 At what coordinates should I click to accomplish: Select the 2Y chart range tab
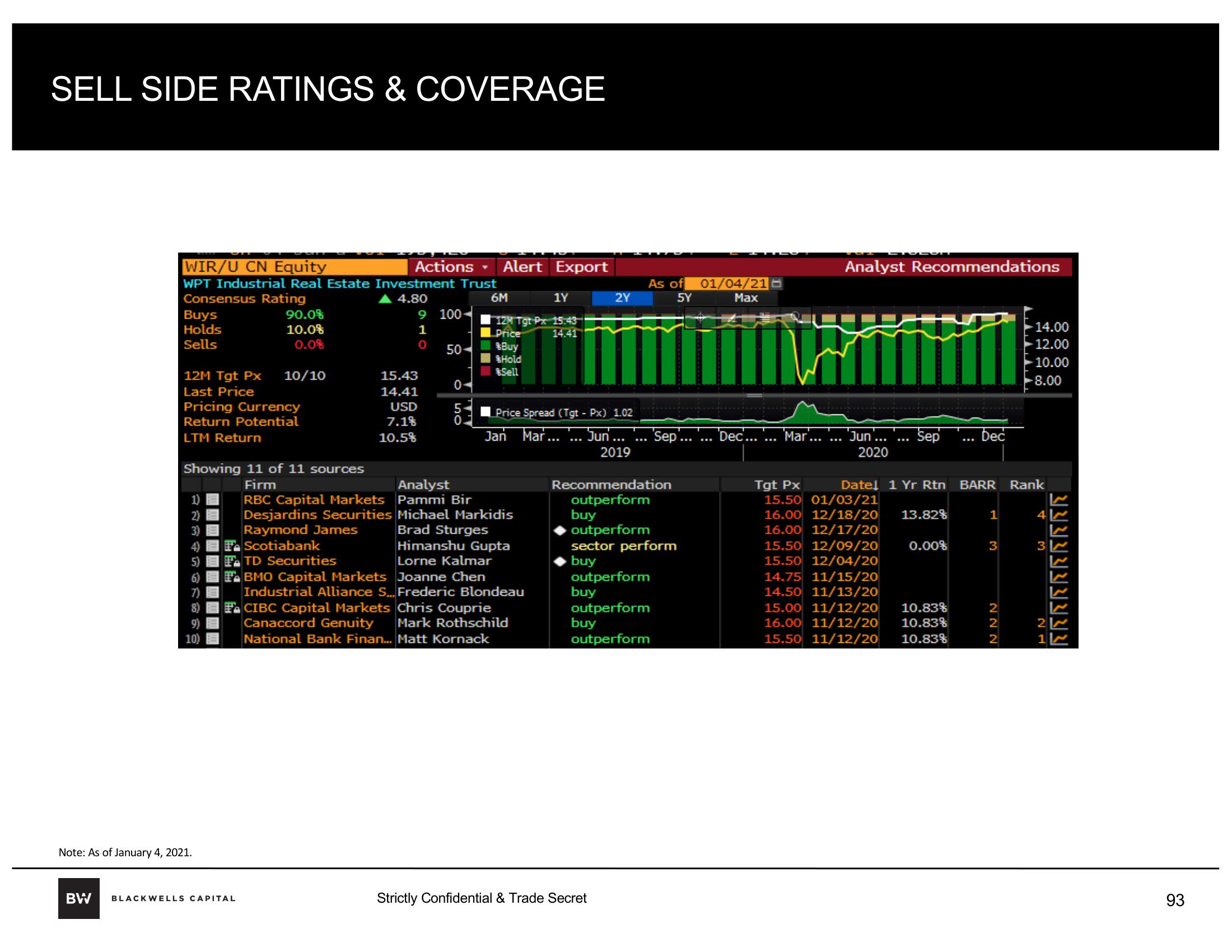click(x=622, y=298)
